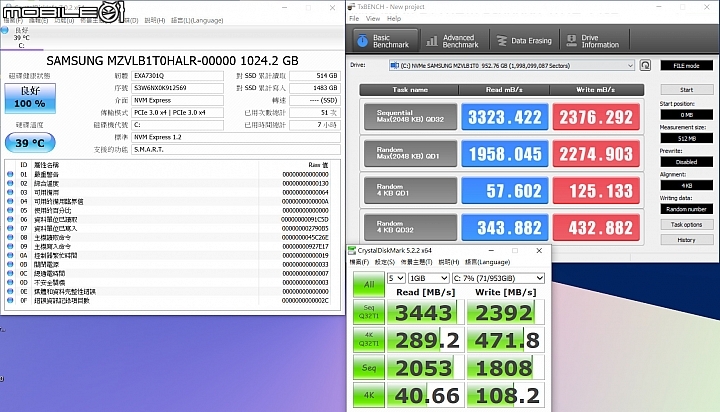Click the transfer mode field PCIe 3.0 x4
This screenshot has height=412, width=720.
[x=177, y=113]
